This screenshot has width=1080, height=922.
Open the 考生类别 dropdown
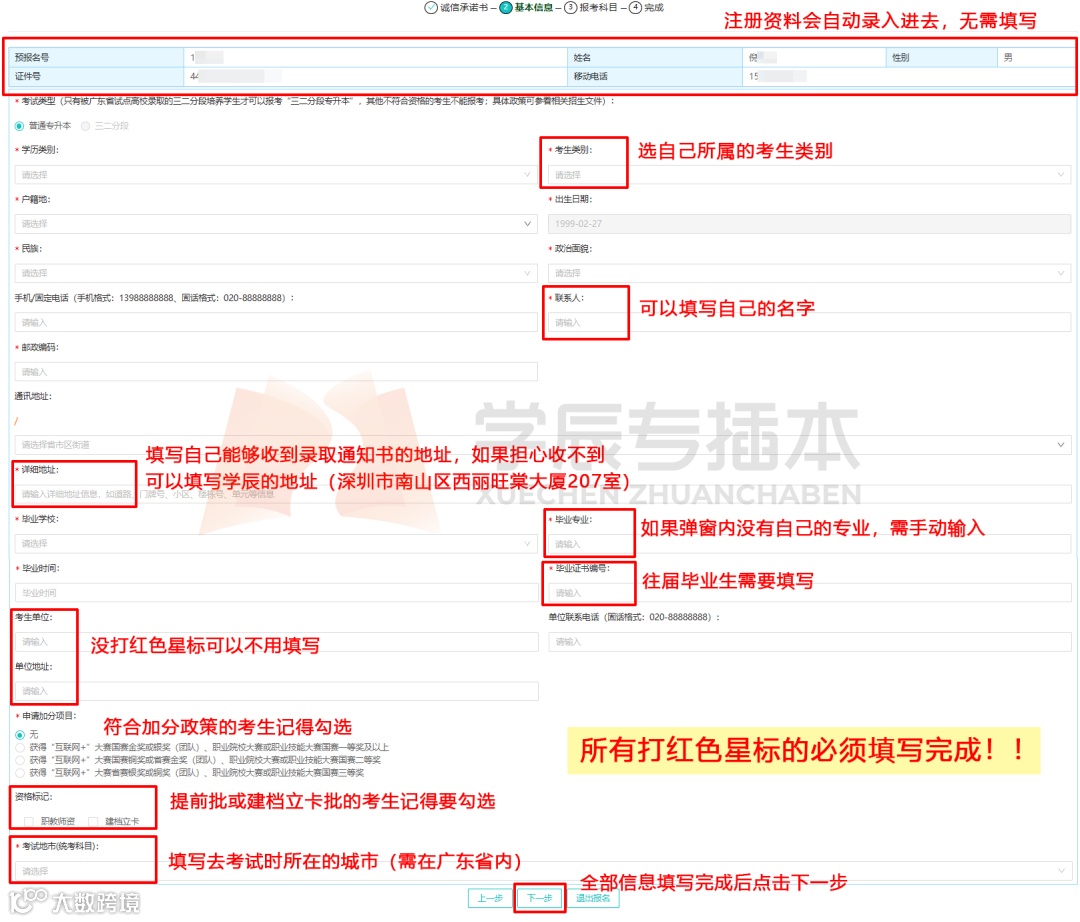[x=809, y=175]
